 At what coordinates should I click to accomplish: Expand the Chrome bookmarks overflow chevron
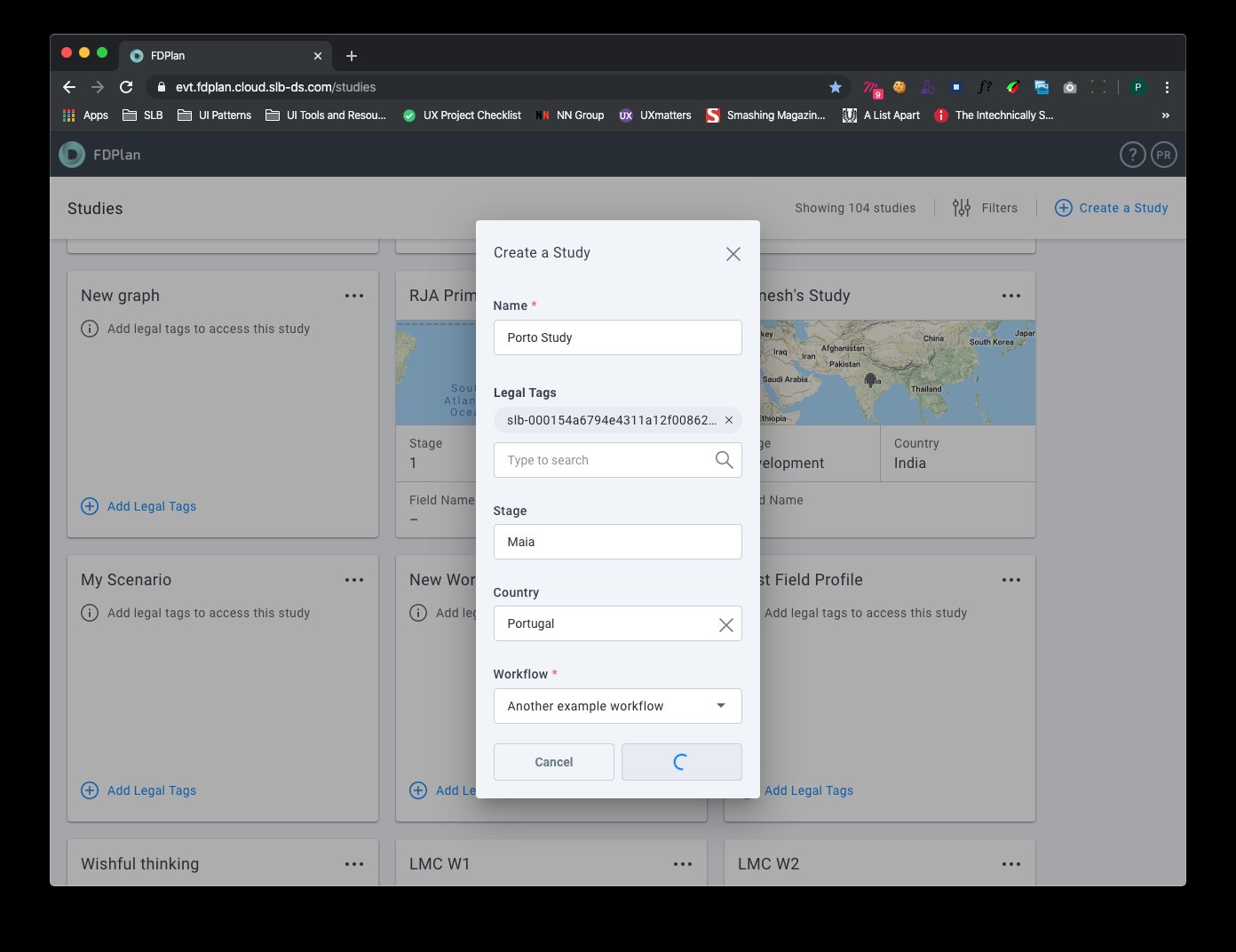pyautogui.click(x=1165, y=115)
